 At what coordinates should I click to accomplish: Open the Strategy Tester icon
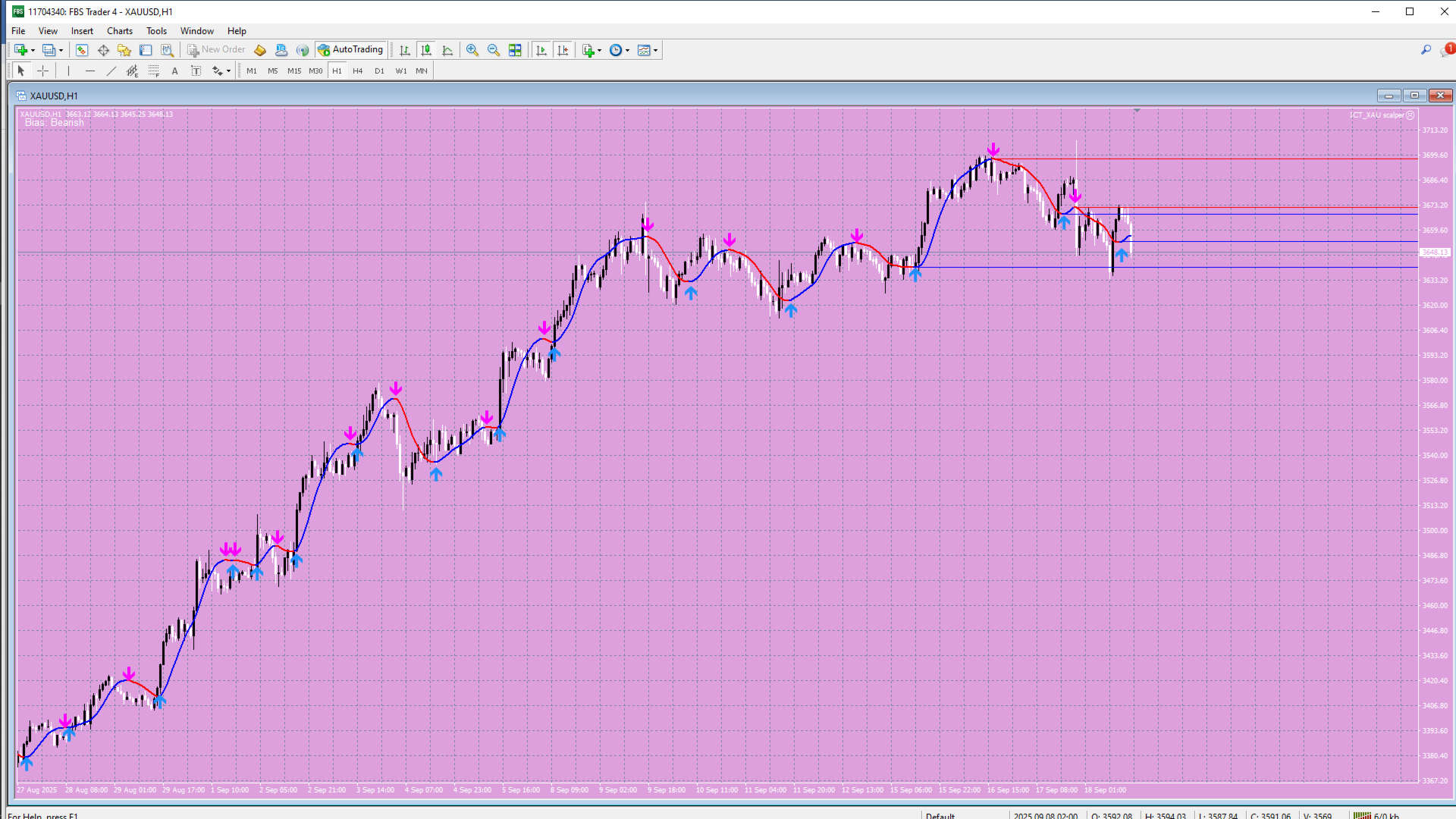[x=167, y=50]
